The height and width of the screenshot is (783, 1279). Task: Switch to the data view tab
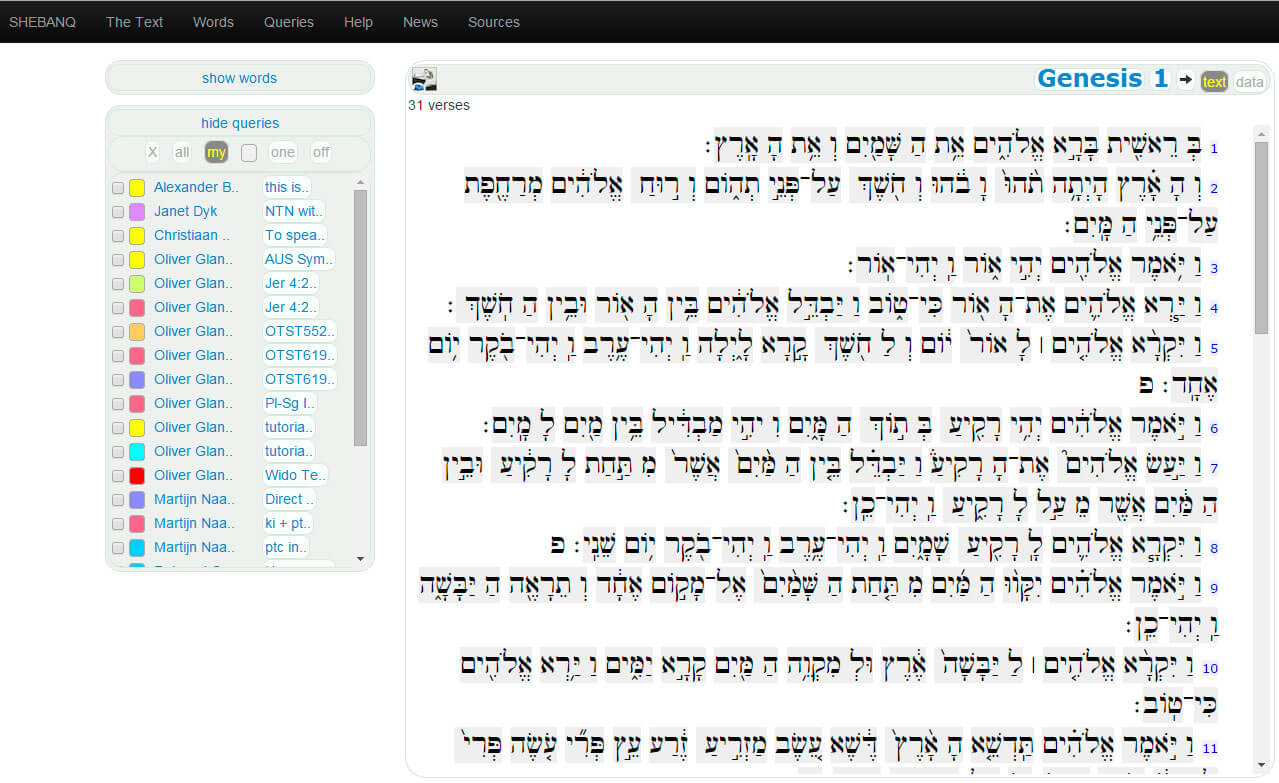pyautogui.click(x=1249, y=82)
